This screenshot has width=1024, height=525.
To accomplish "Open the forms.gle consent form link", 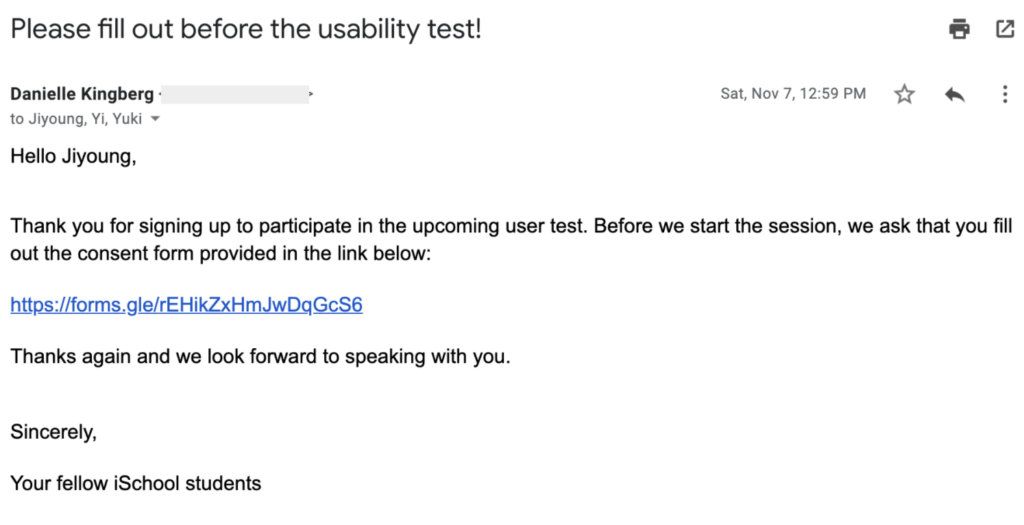I will pos(187,305).
